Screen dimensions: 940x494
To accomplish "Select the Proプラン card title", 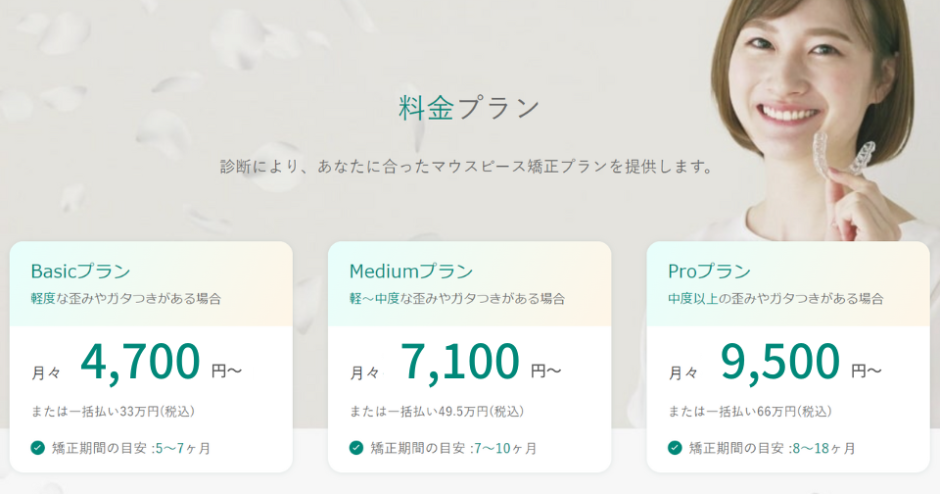I will [x=709, y=272].
